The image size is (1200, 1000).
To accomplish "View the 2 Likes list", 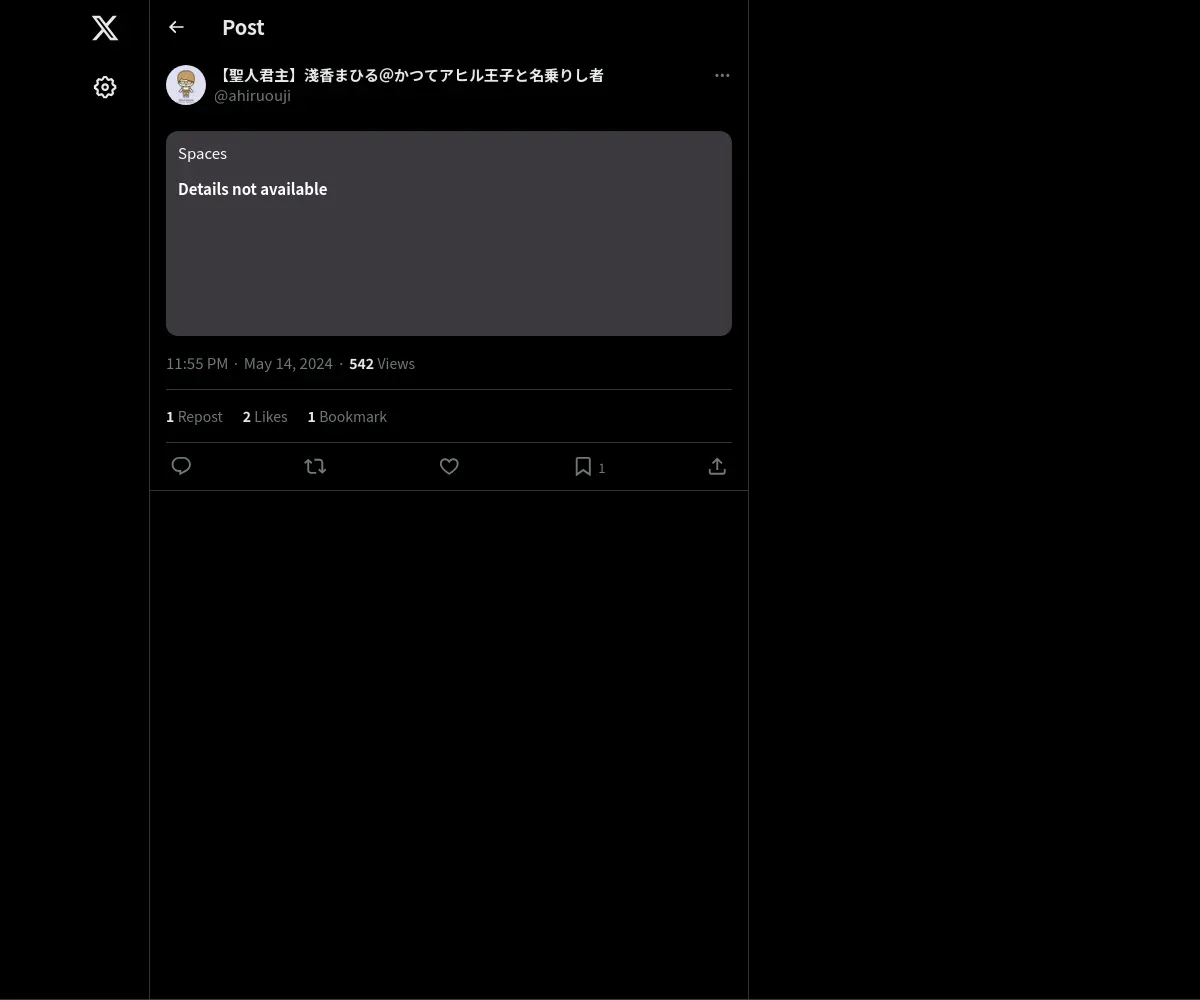I will (265, 416).
